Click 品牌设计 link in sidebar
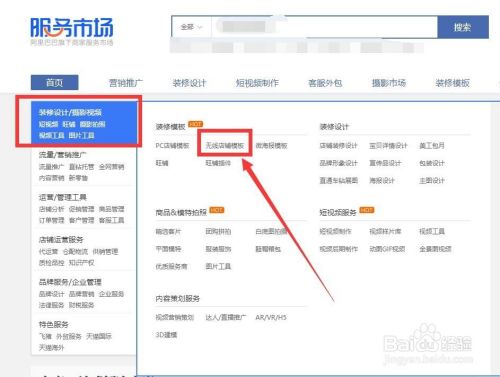The width and height of the screenshot is (500, 377). click(x=51, y=294)
